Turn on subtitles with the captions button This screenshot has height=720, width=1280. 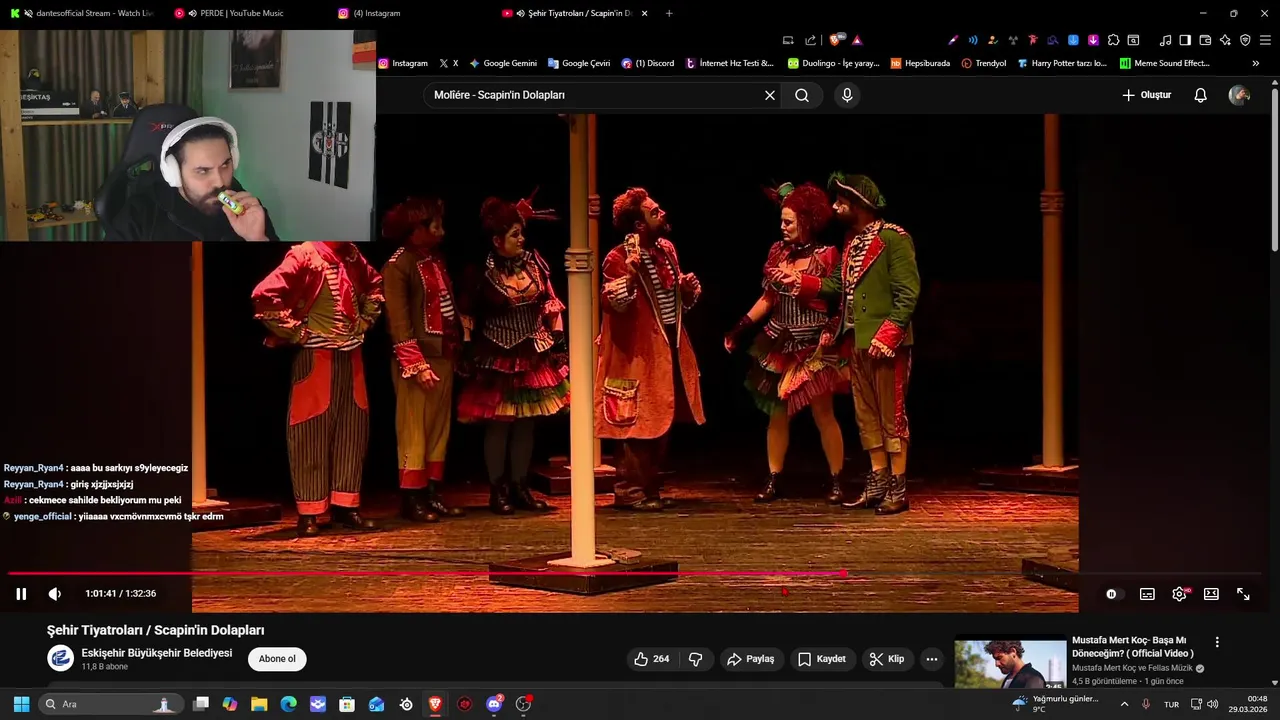tap(1147, 594)
